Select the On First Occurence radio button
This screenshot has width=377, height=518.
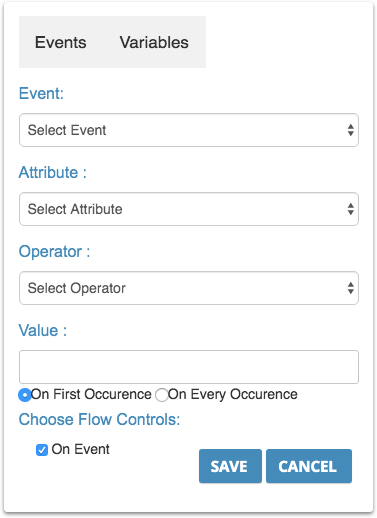tap(25, 395)
